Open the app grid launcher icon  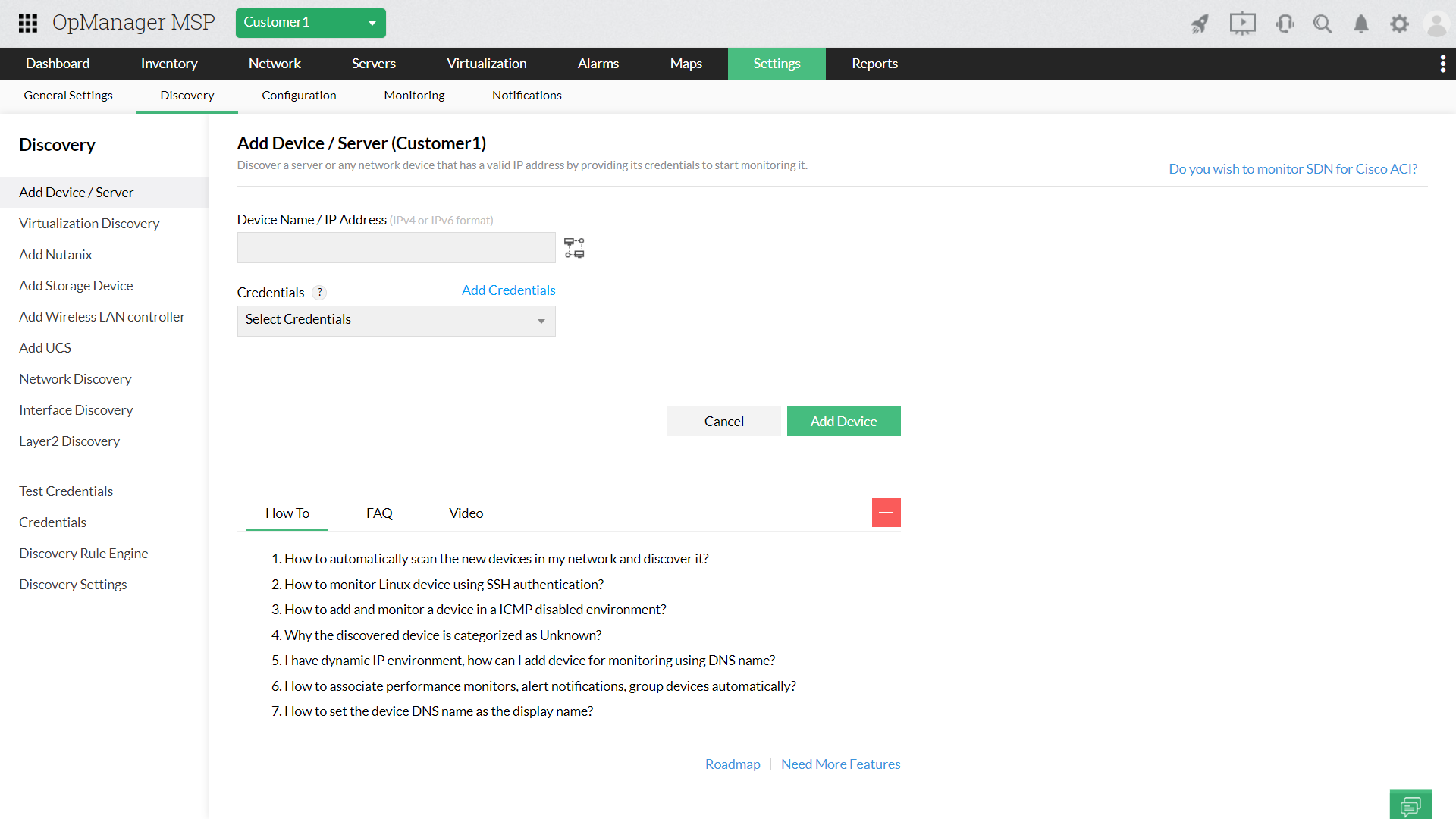click(28, 23)
